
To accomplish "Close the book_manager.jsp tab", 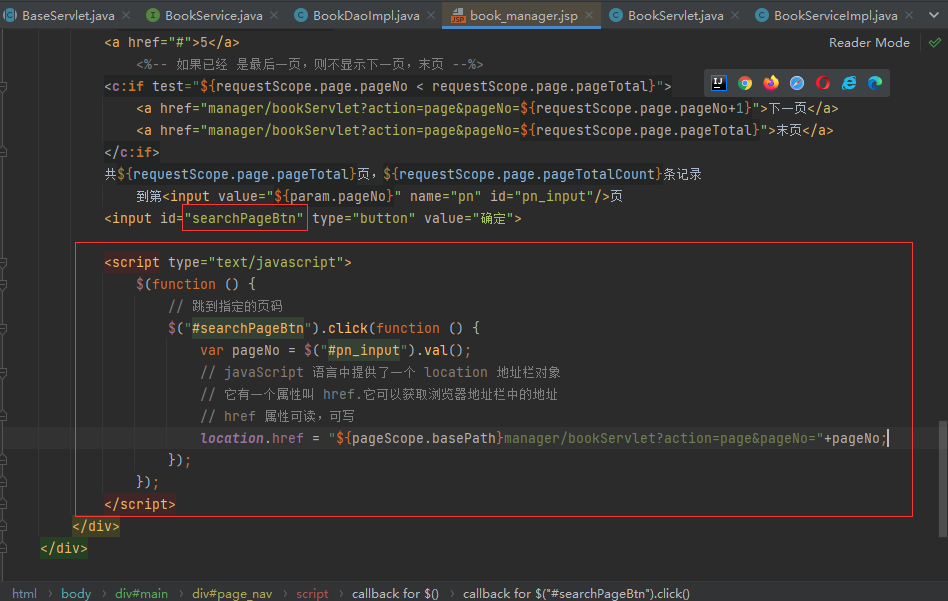I will pyautogui.click(x=589, y=15).
